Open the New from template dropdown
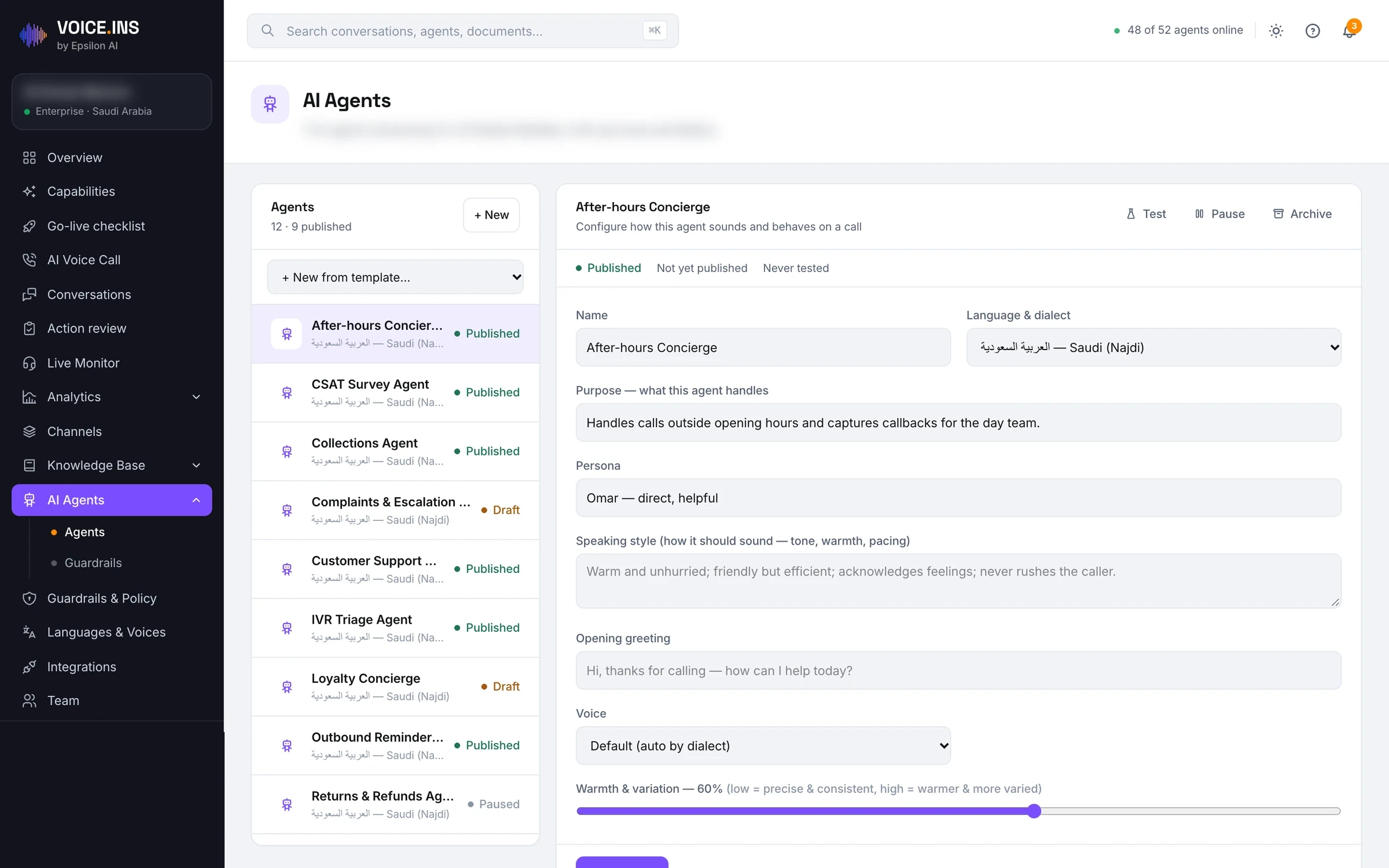The width and height of the screenshot is (1389, 868). (x=395, y=277)
